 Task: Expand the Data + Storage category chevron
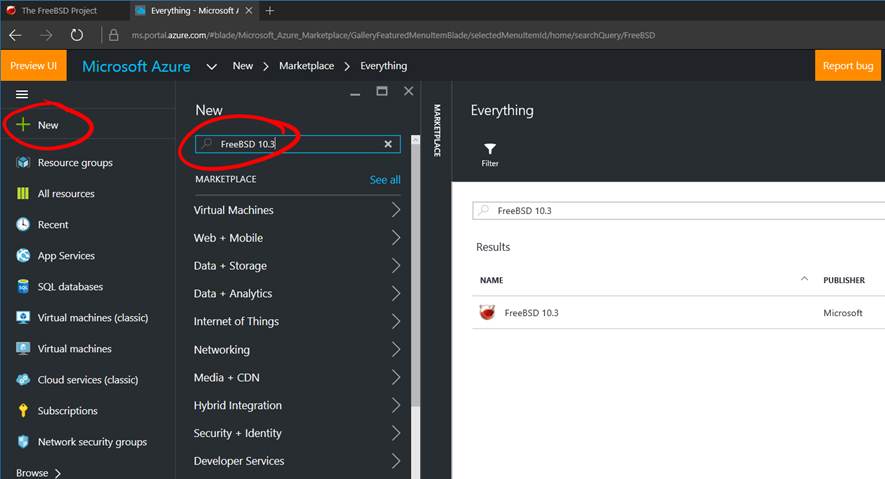pos(396,266)
